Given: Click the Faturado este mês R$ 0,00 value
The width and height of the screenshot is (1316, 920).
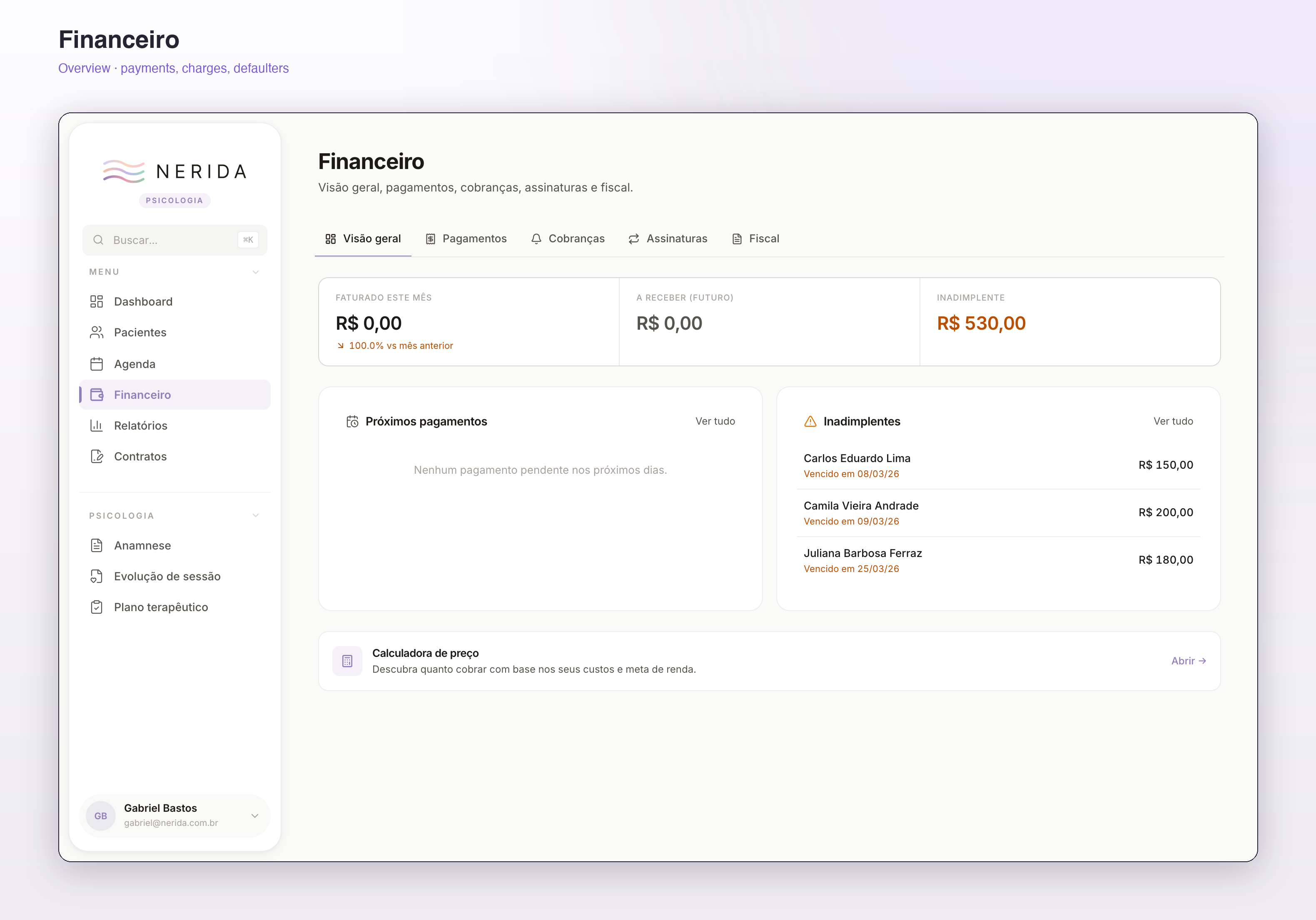Looking at the screenshot, I should [x=369, y=323].
